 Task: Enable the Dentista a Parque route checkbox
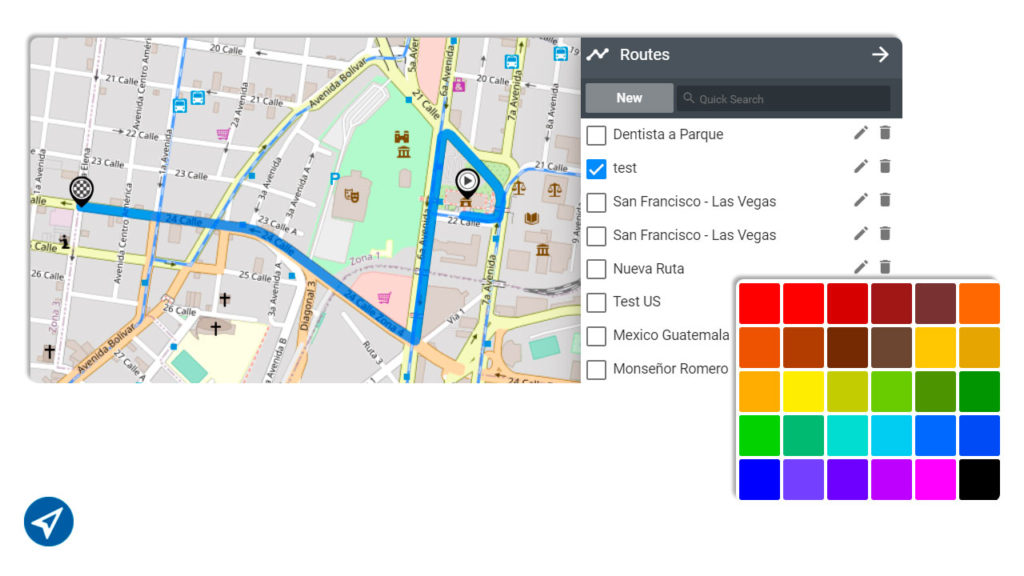coord(596,135)
